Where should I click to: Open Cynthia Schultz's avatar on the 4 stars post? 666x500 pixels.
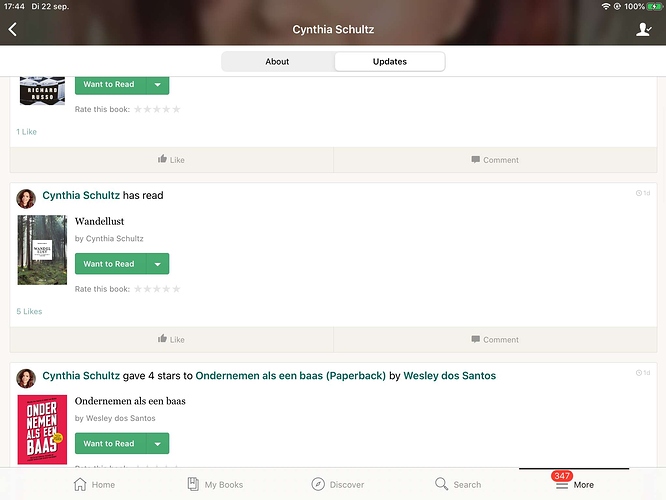pyautogui.click(x=26, y=379)
